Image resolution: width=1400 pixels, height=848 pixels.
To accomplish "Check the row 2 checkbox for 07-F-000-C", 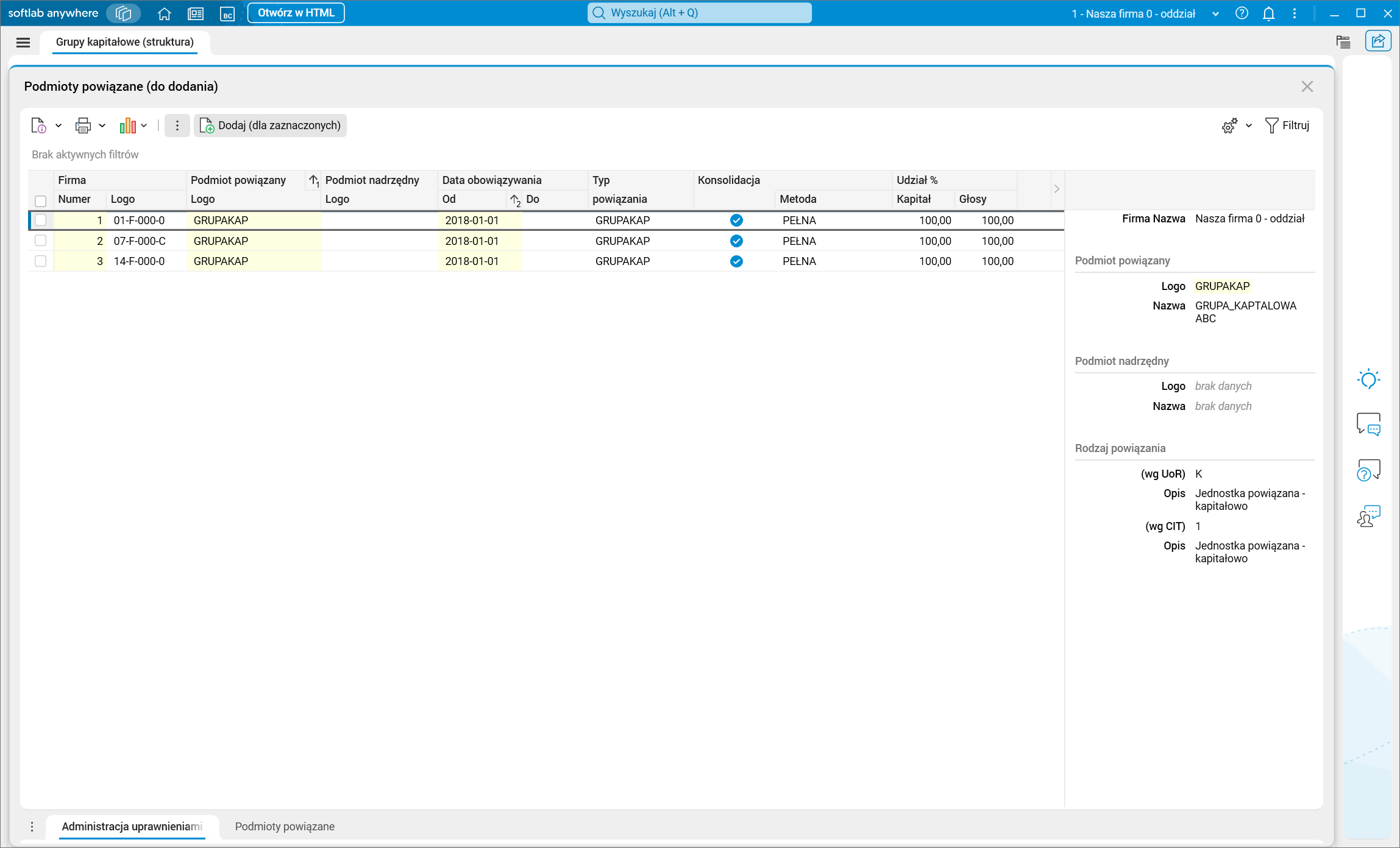I will pyautogui.click(x=41, y=241).
